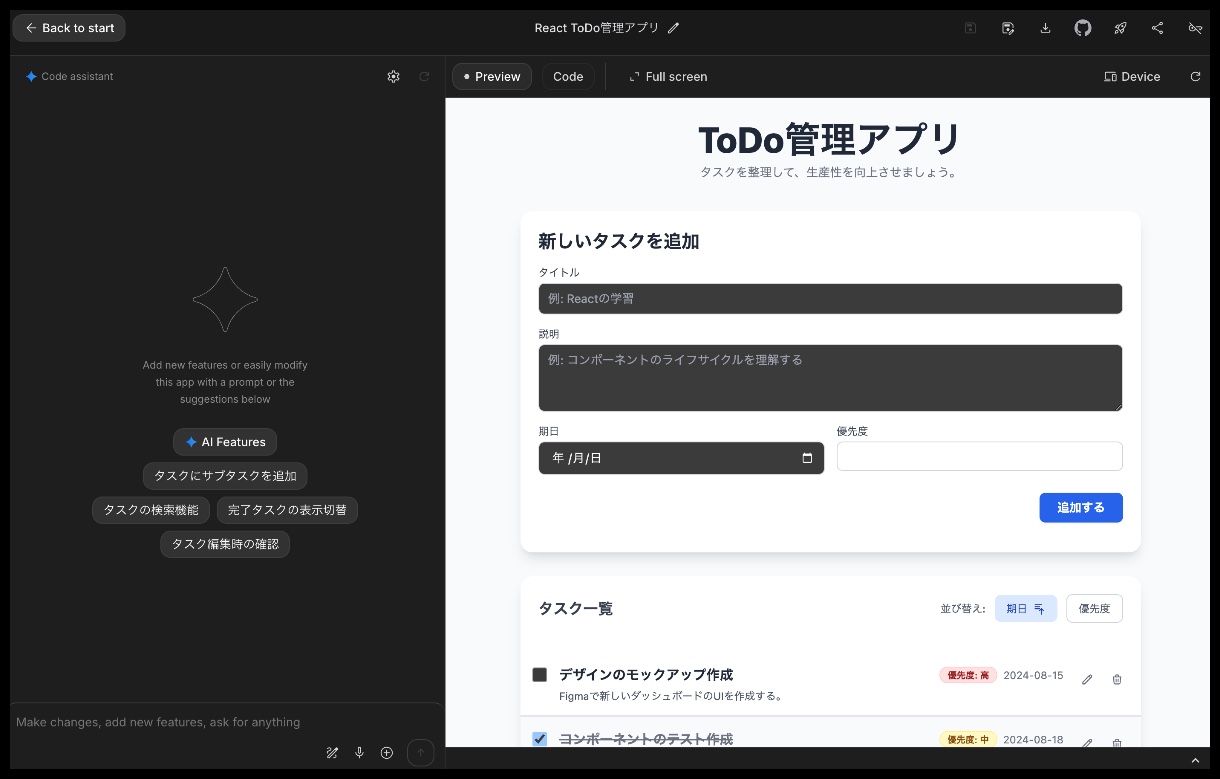Click the Back to start button
The height and width of the screenshot is (779, 1220).
[69, 28]
